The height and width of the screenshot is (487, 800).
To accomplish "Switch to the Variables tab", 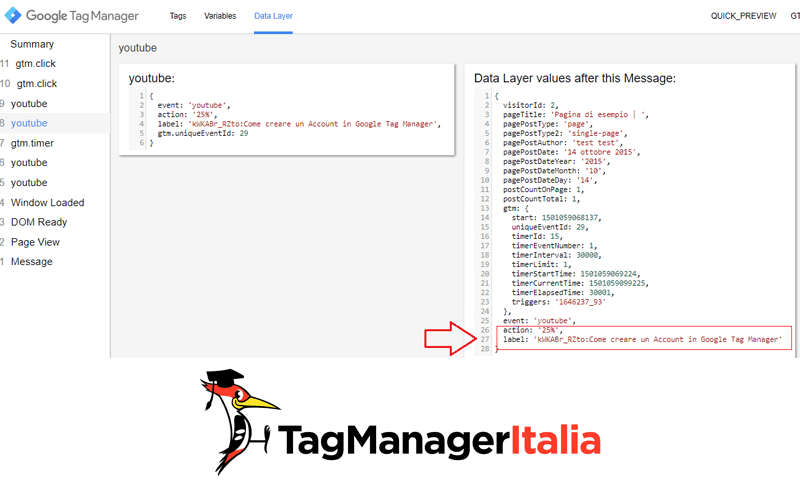I will coord(220,17).
